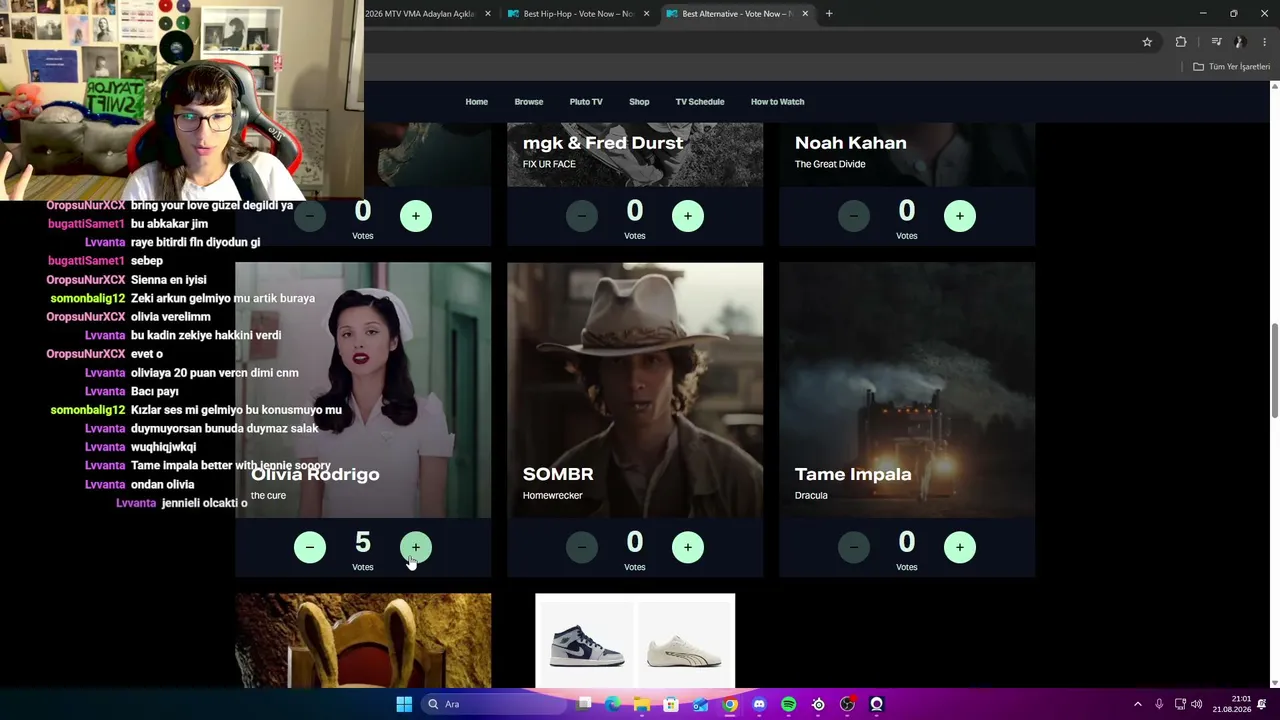Show hidden system tray icons
The height and width of the screenshot is (720, 1280).
(x=1137, y=704)
